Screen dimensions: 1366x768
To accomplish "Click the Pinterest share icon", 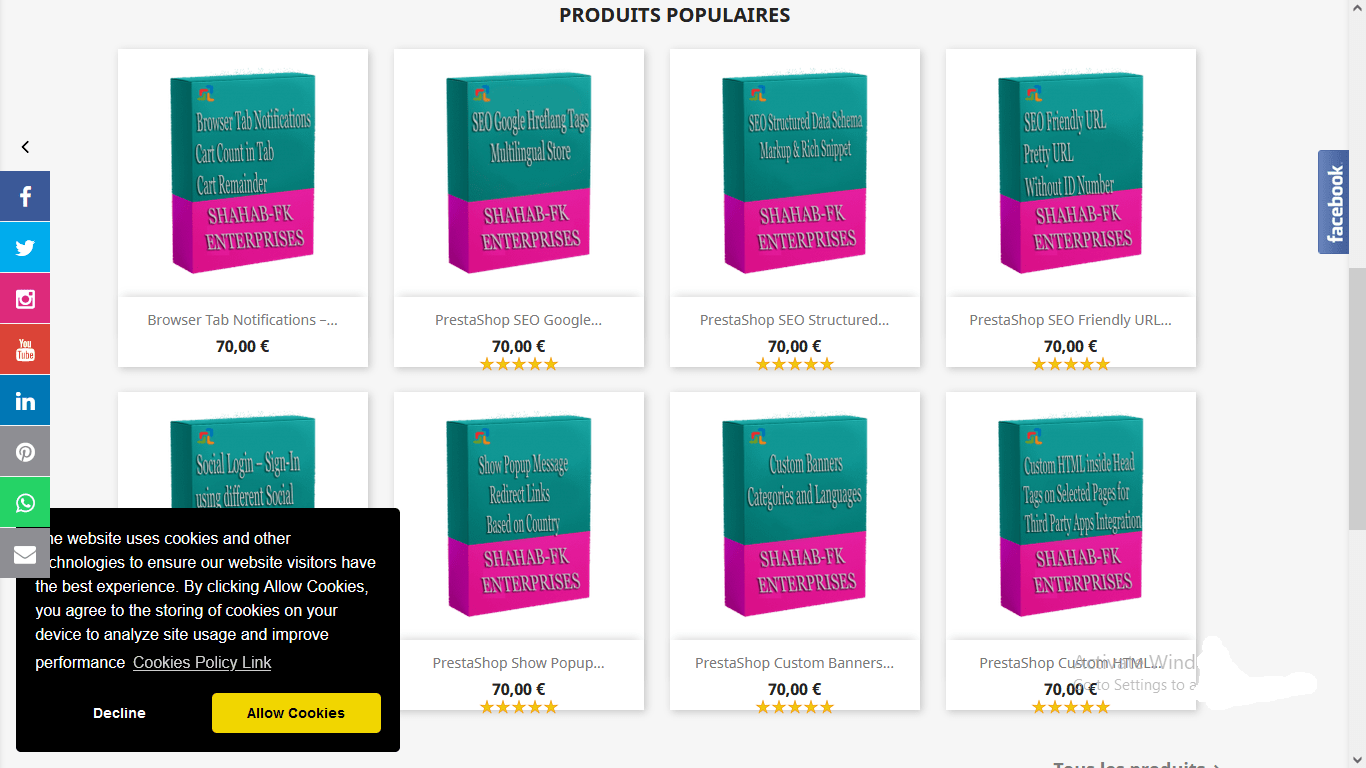I will (25, 452).
